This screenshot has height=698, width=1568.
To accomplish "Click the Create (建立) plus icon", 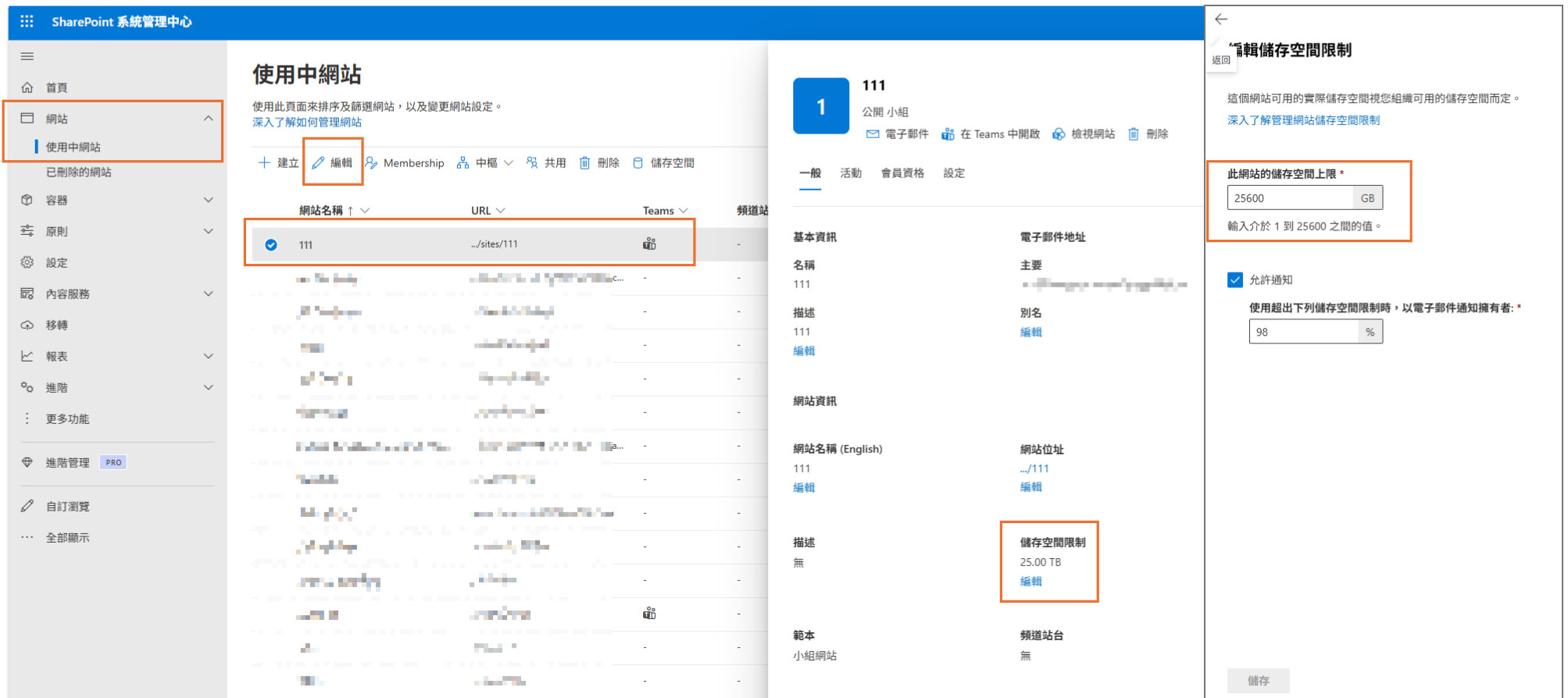I will [x=264, y=162].
